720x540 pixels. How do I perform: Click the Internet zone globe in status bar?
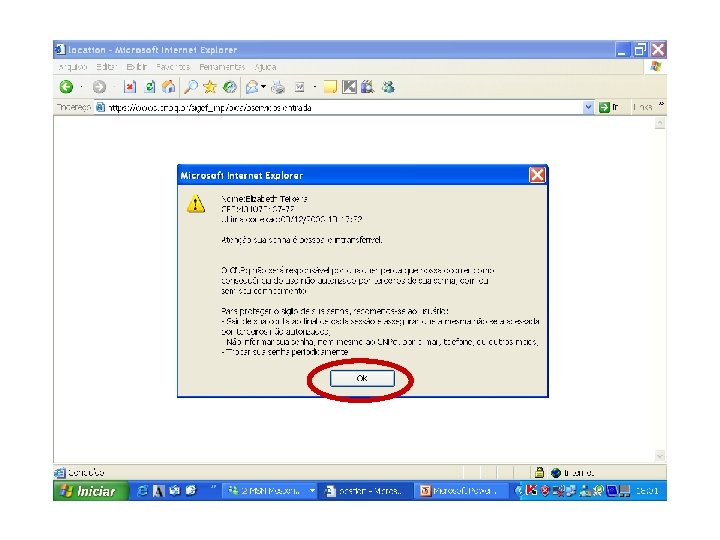(x=556, y=472)
